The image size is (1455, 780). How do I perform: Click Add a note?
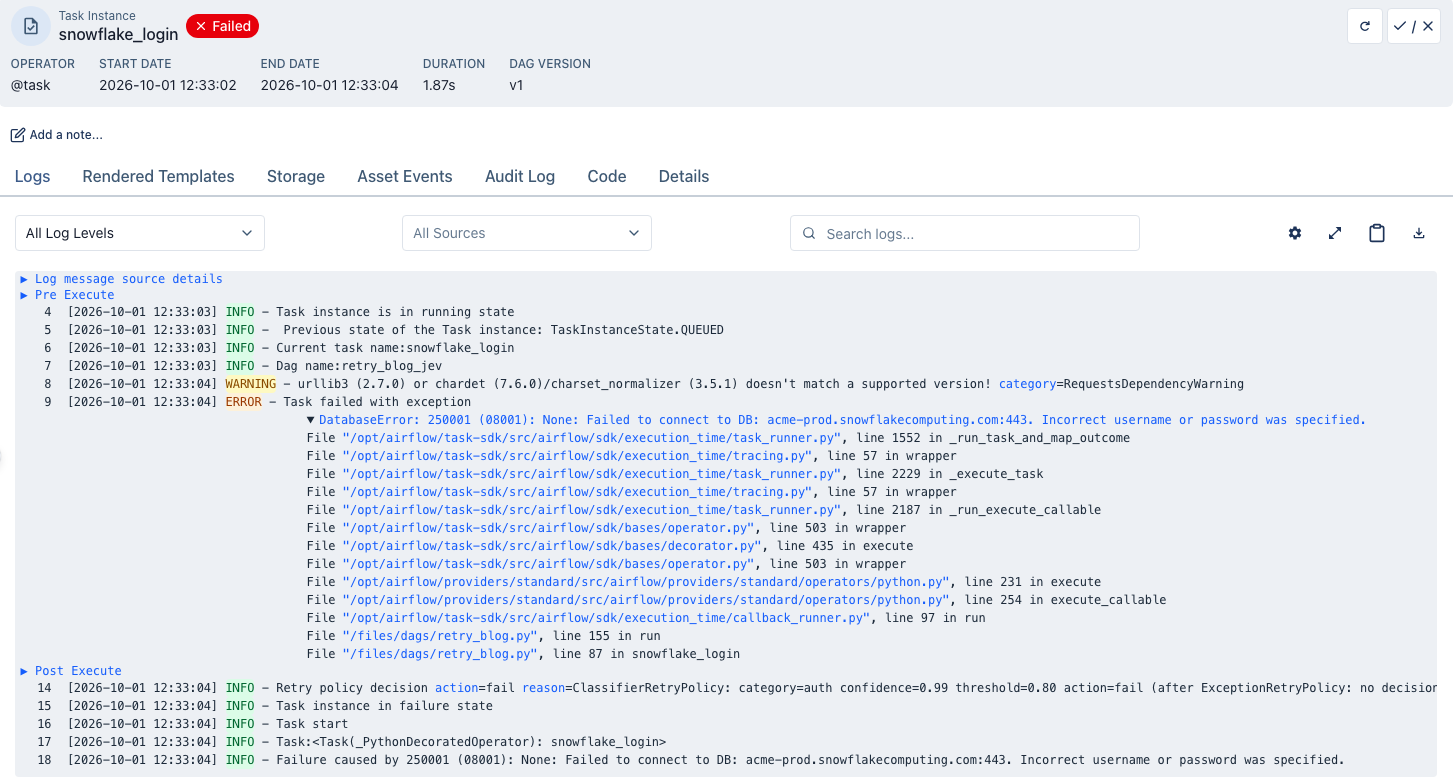[57, 135]
